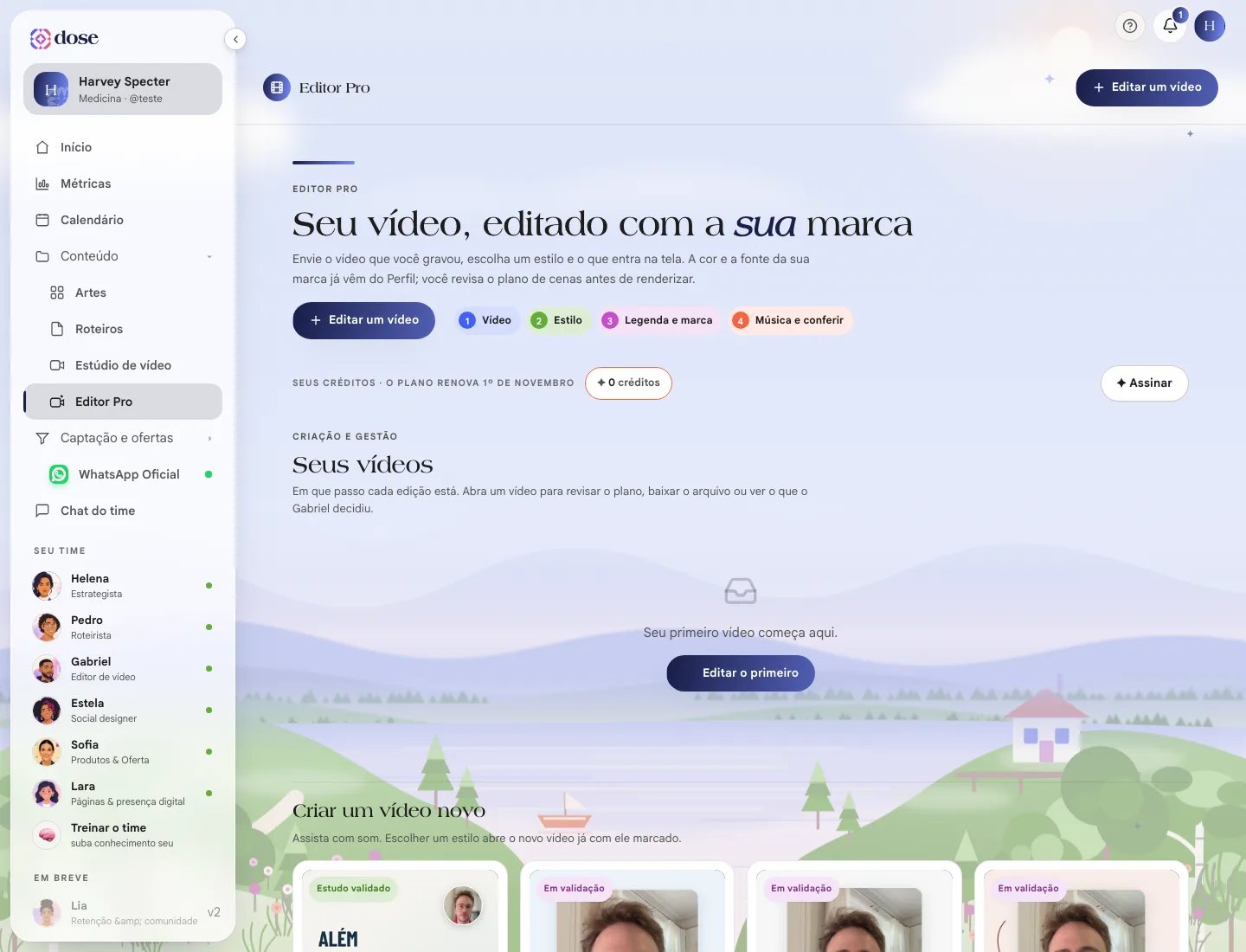Screen dimensions: 1246x952
Task: Expand Captação e ofertas arrow
Action: pos(209,438)
